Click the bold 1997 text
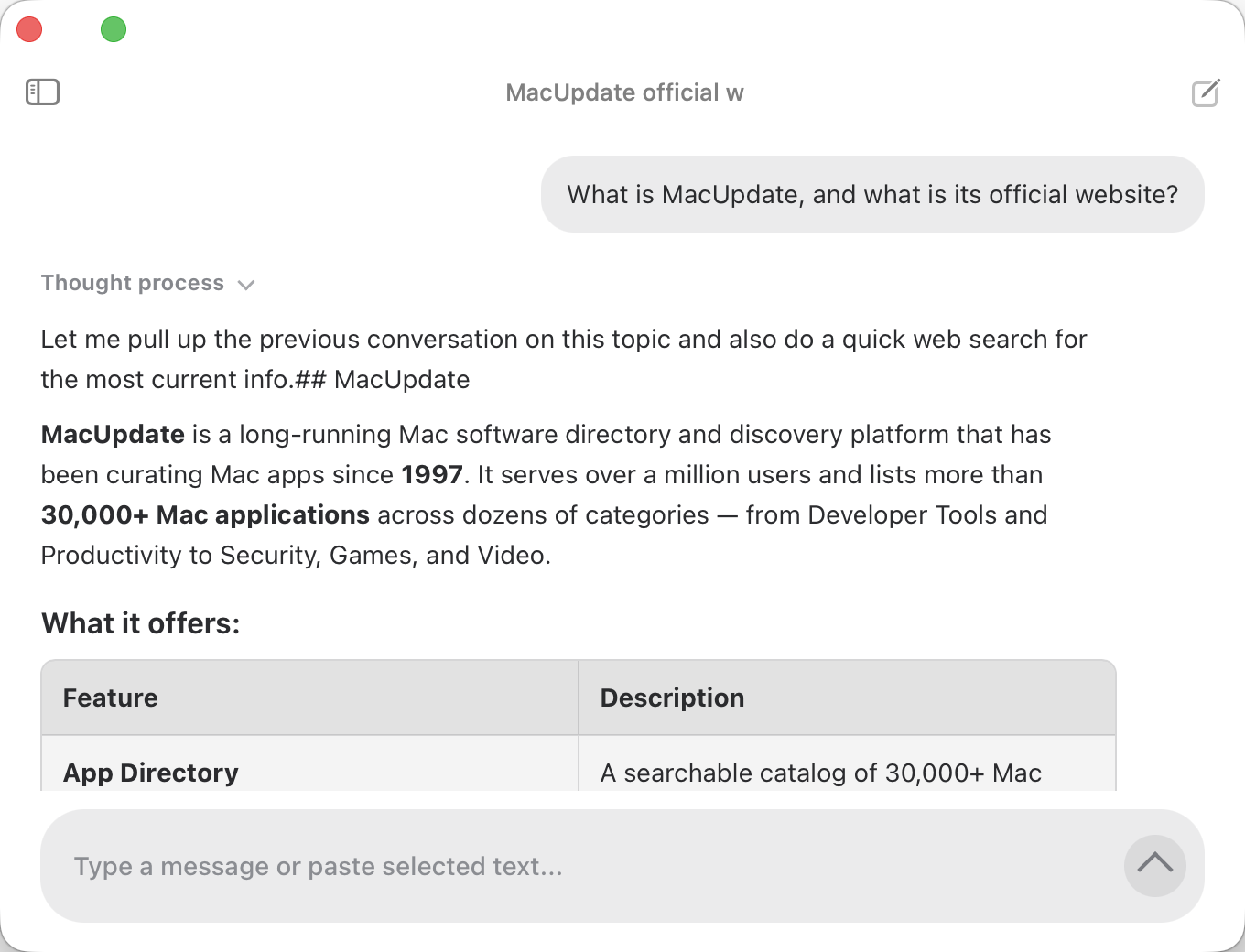The height and width of the screenshot is (952, 1245). [x=432, y=474]
